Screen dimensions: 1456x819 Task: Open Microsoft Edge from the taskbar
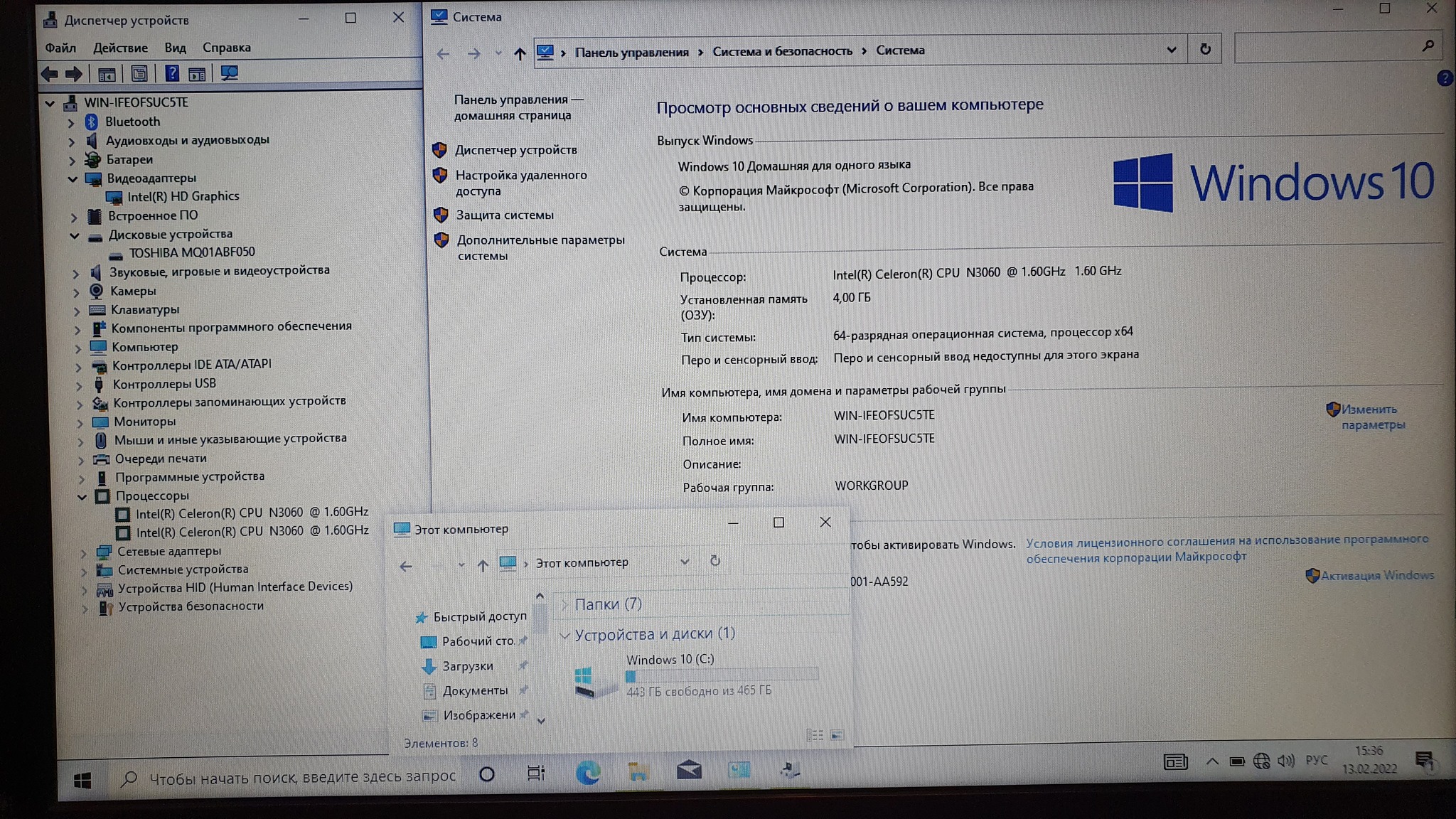coord(587,772)
